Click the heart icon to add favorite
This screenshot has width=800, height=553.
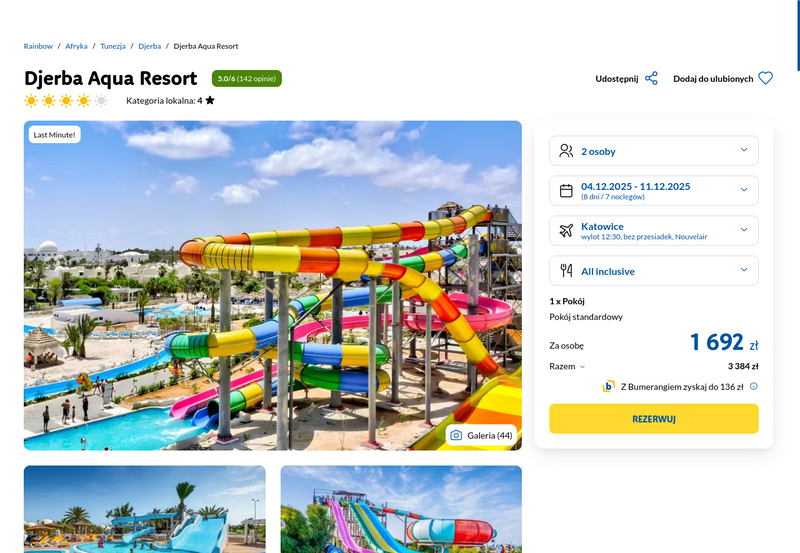[x=765, y=78]
